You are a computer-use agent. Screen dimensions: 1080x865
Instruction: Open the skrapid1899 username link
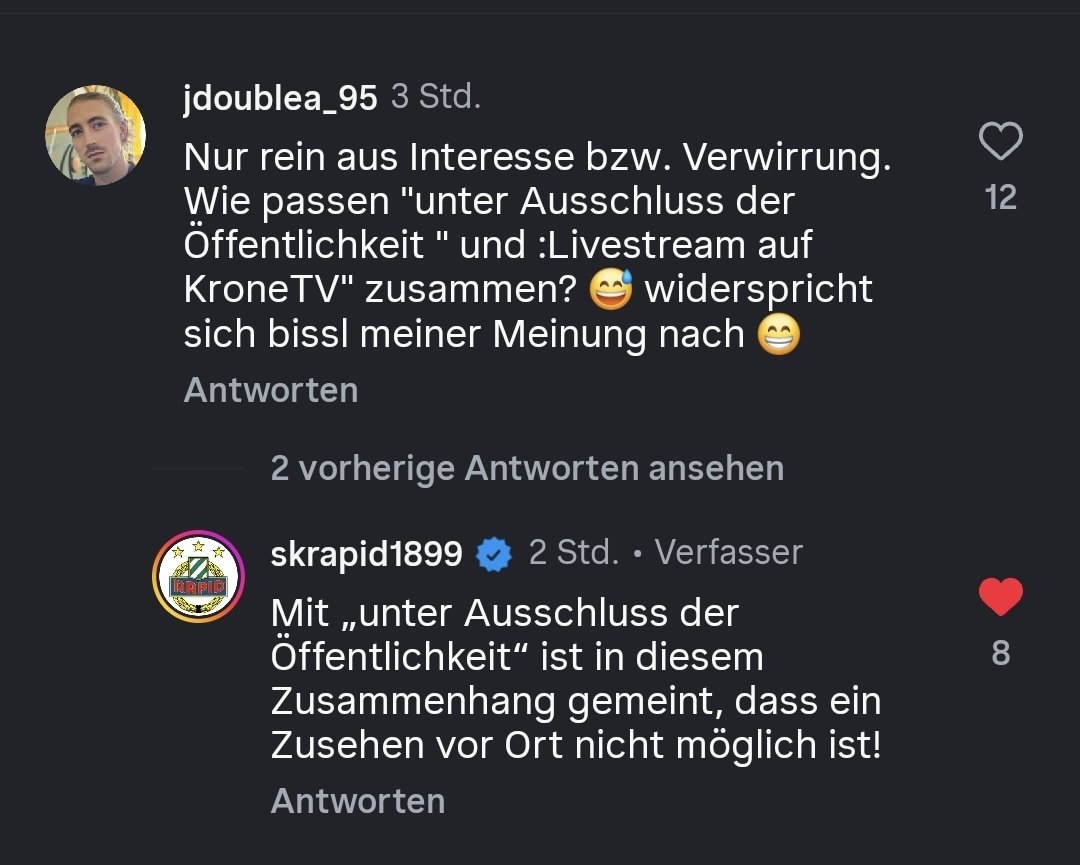(x=366, y=553)
